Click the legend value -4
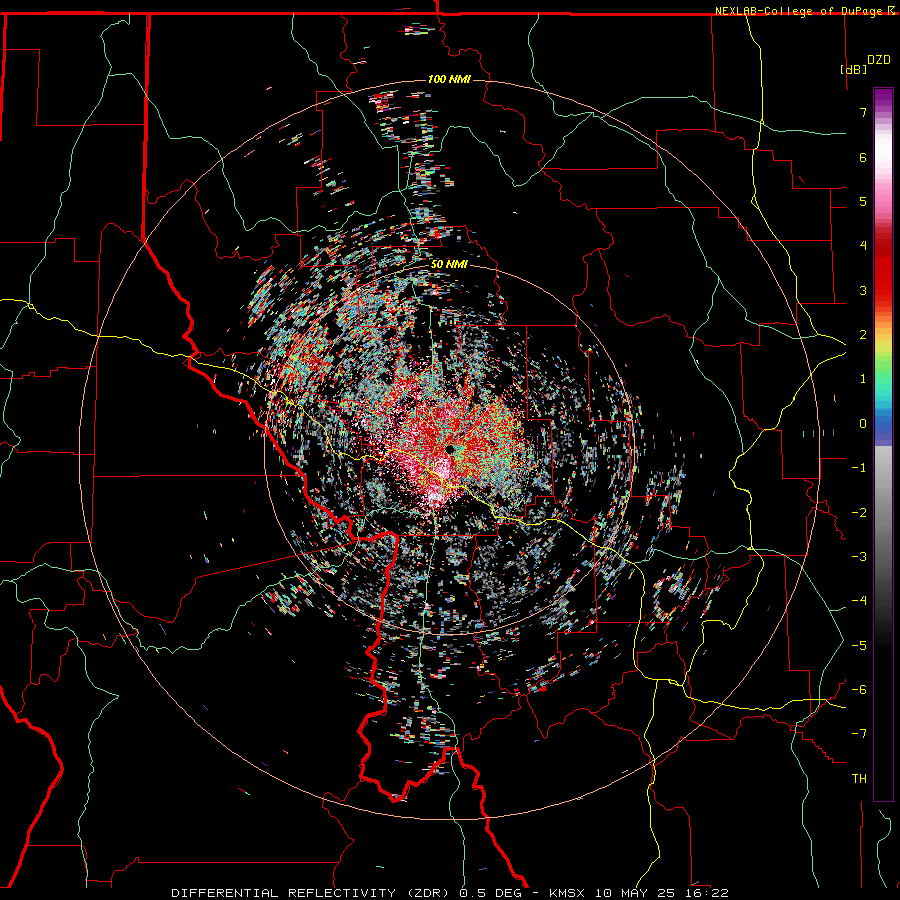 [x=859, y=601]
